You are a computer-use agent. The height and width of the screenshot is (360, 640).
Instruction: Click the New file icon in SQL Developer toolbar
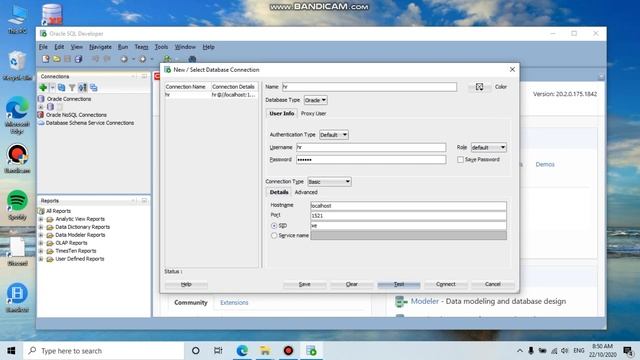(x=46, y=59)
